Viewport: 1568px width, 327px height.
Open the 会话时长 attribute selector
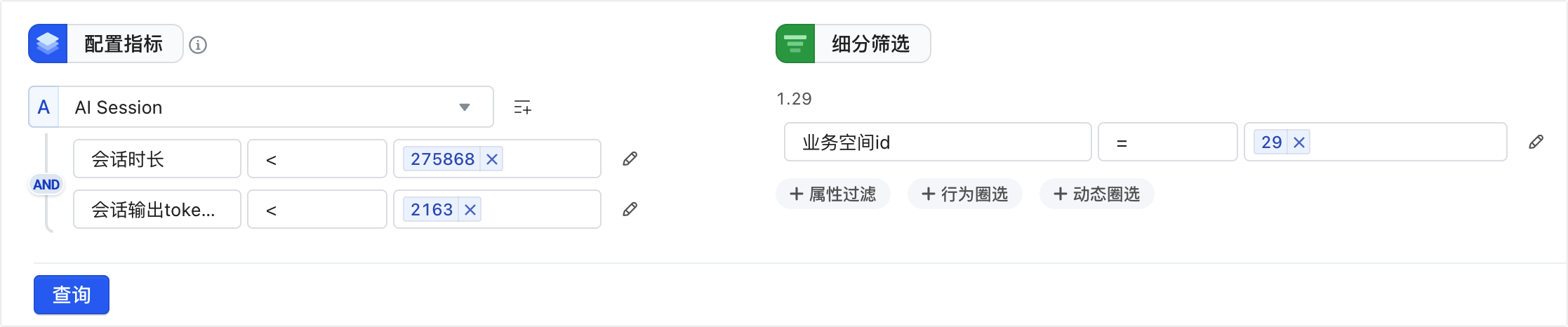[x=157, y=159]
